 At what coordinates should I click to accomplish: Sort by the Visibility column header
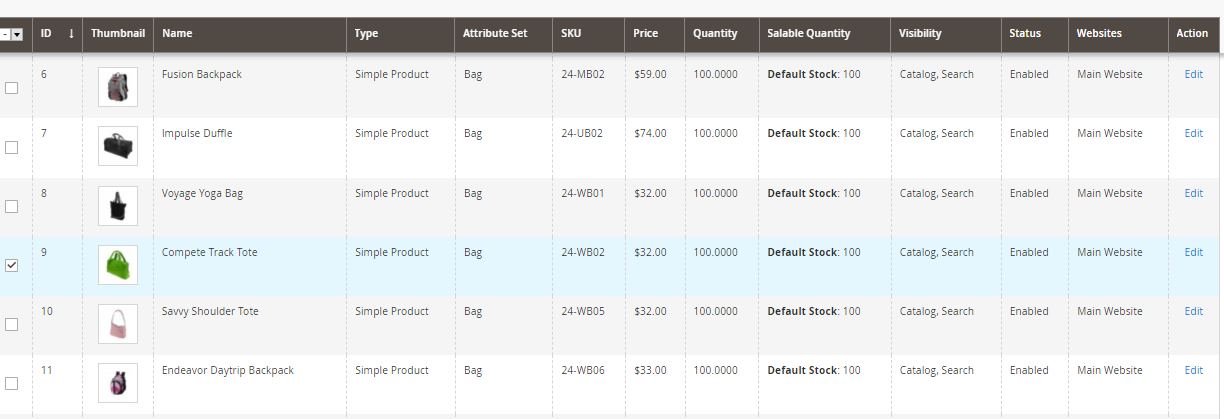(x=946, y=34)
